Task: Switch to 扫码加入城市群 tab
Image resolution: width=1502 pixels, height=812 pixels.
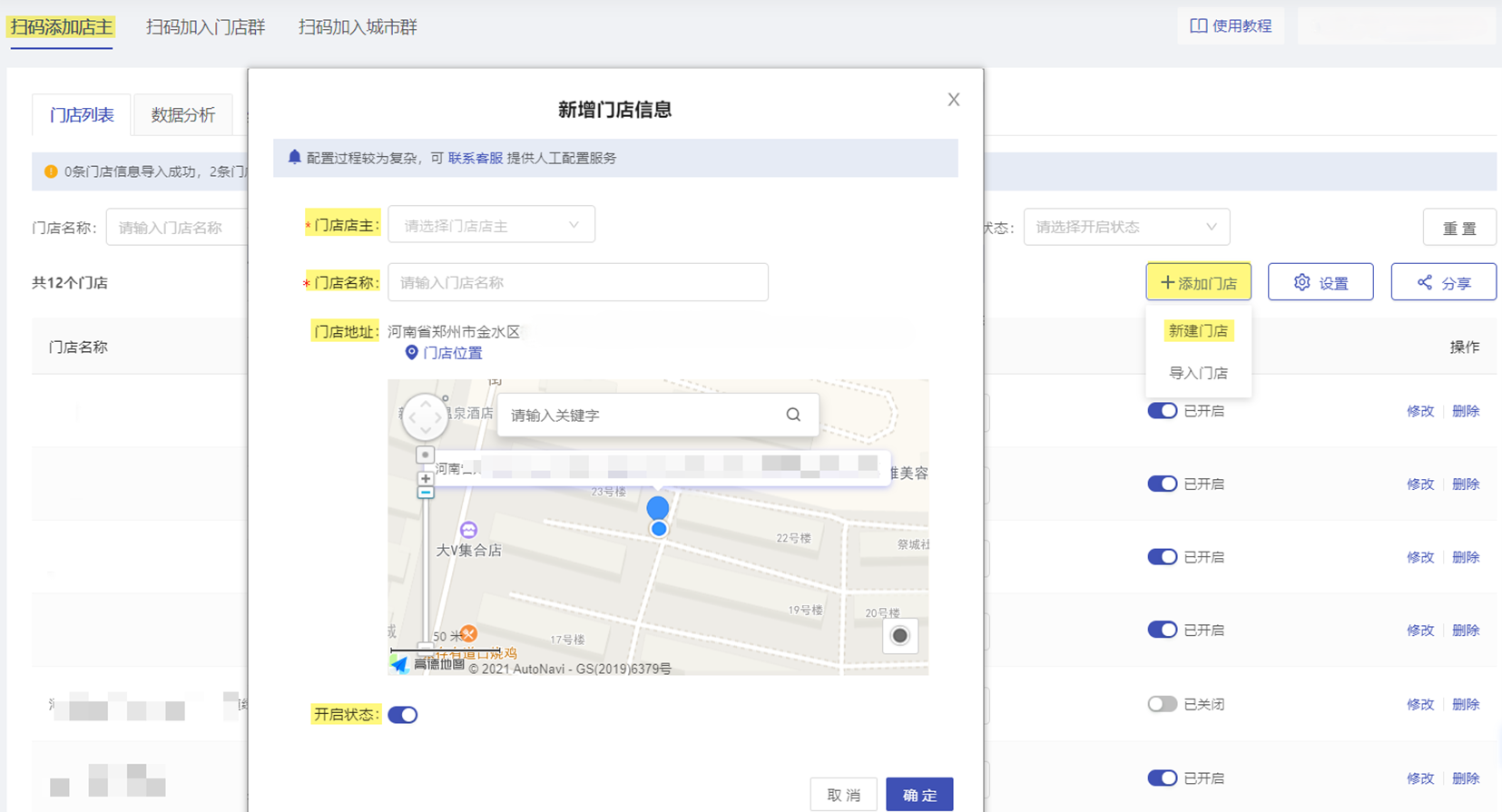Action: click(358, 27)
